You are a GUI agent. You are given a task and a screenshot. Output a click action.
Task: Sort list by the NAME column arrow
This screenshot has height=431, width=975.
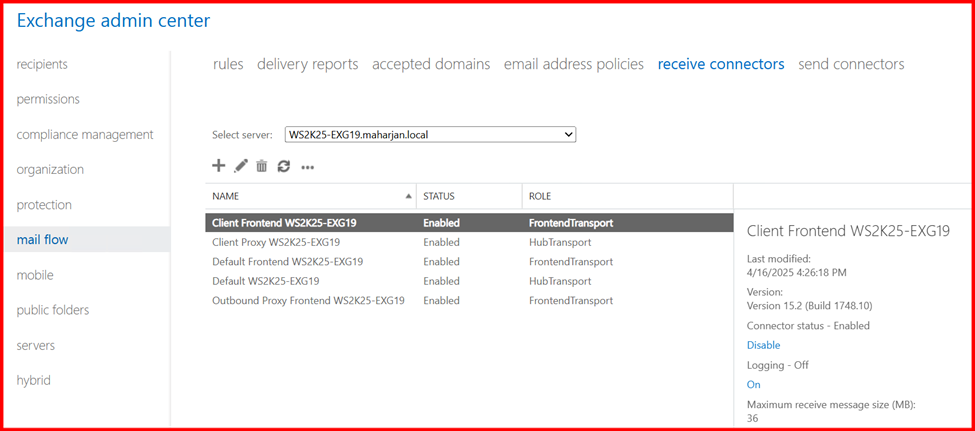(x=408, y=196)
